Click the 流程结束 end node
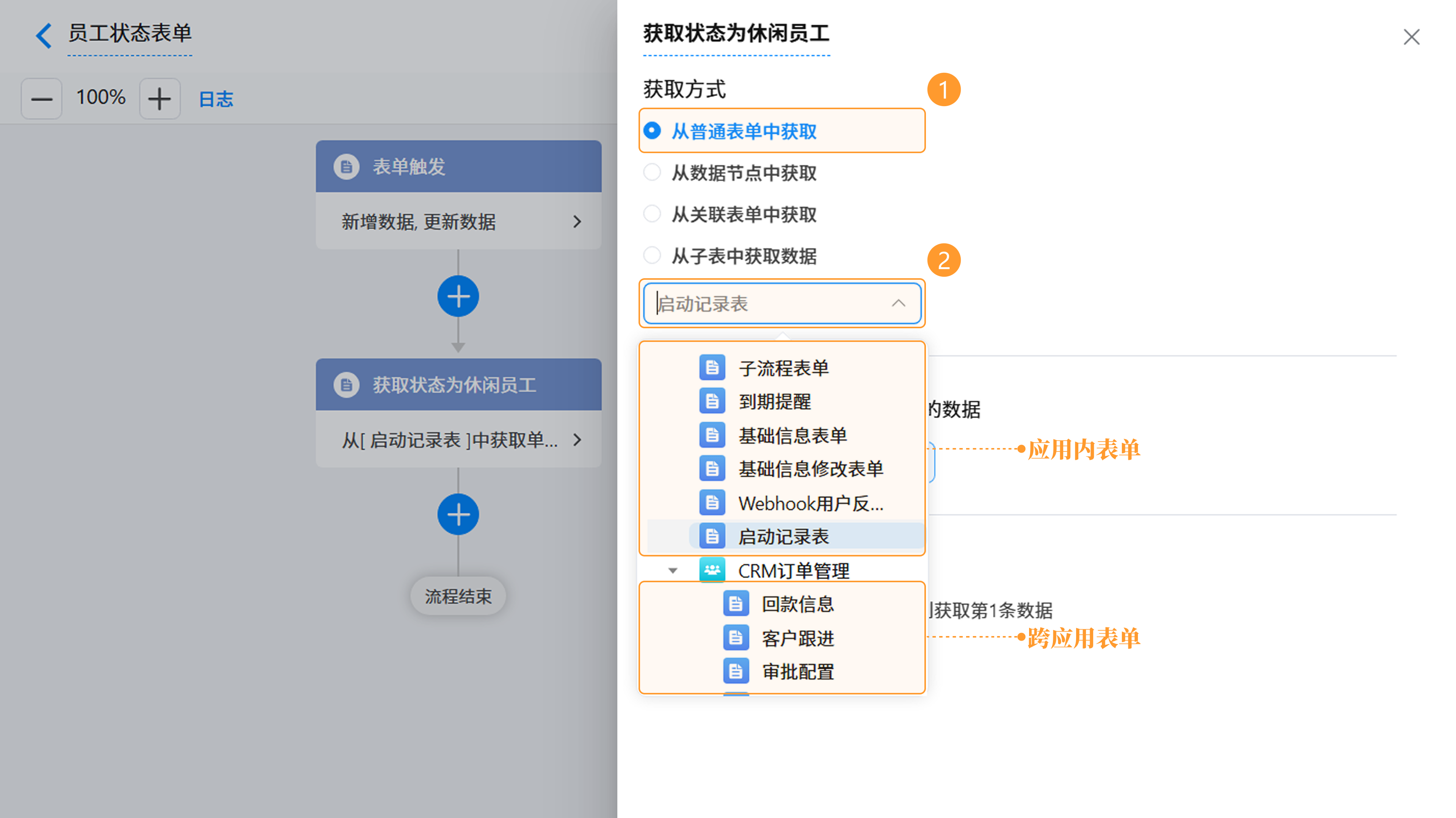 click(458, 596)
